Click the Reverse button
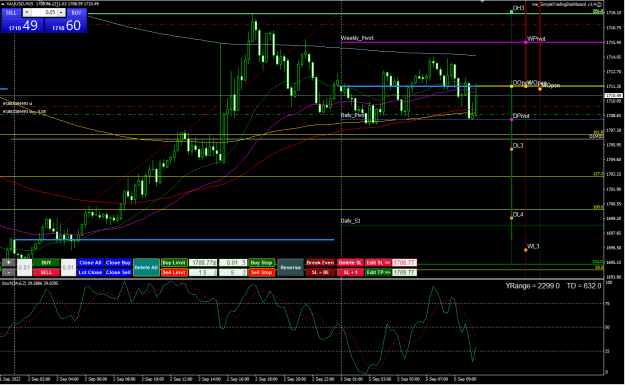Image resolution: width=625 pixels, height=385 pixels. point(290,267)
